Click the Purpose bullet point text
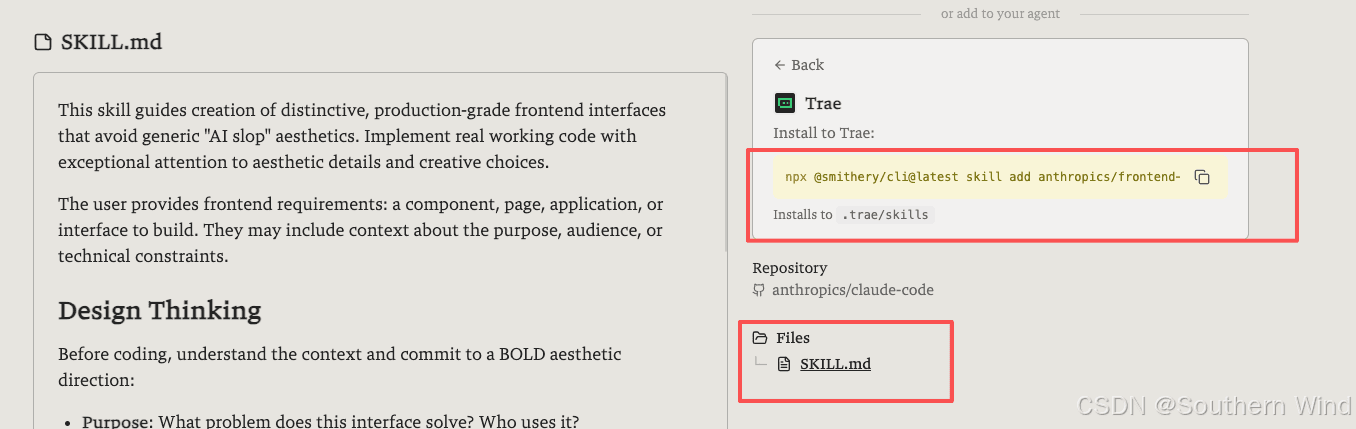 pos(330,422)
